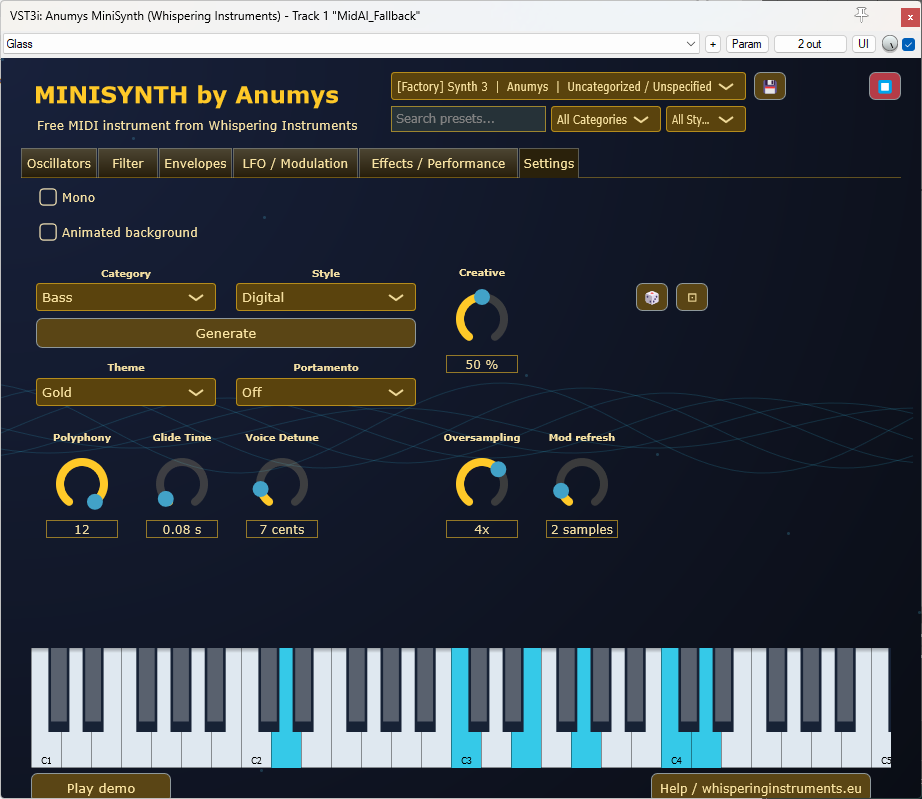
Task: Click the Search presets input field
Action: 468,119
